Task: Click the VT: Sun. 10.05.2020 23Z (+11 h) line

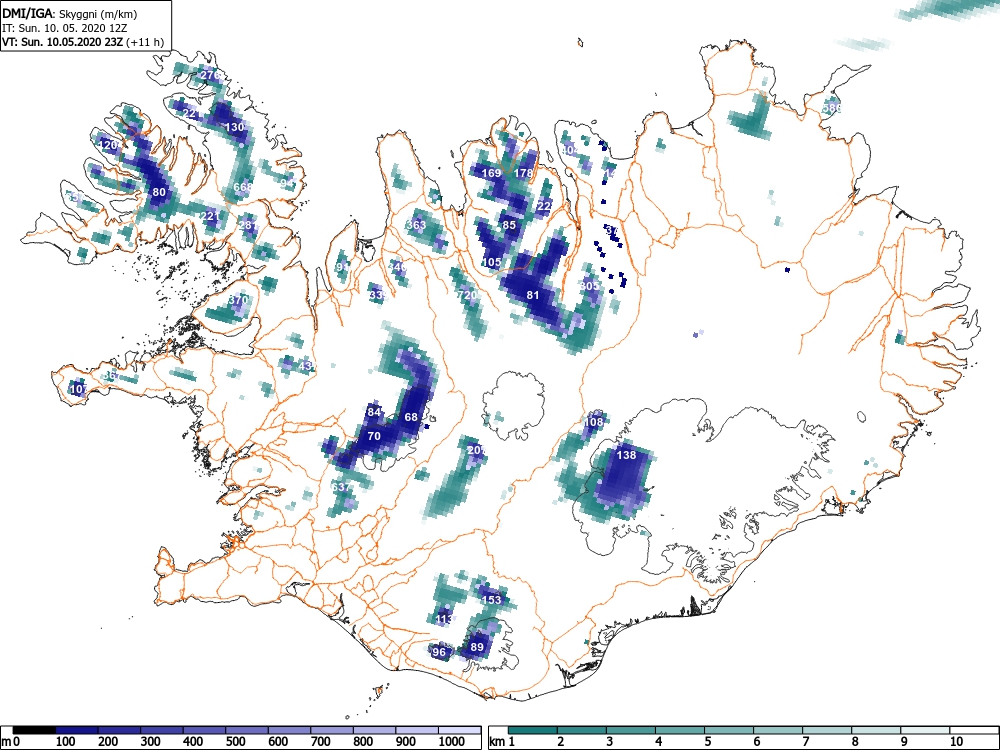Action: point(83,43)
